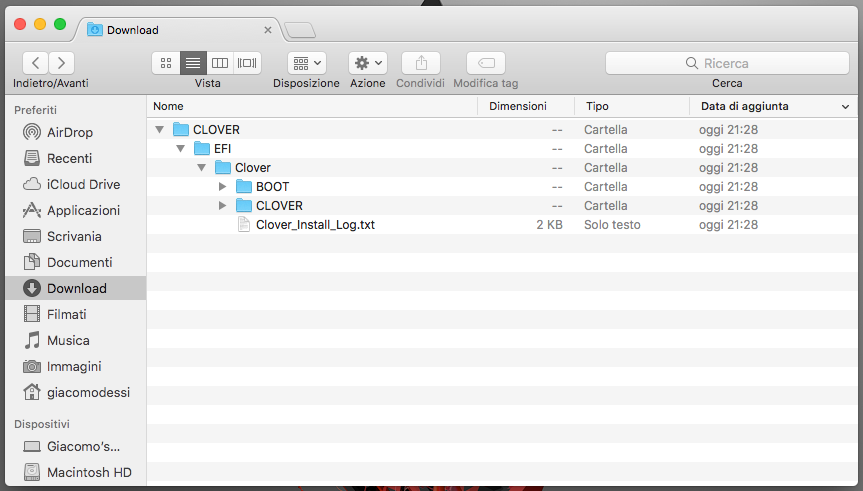
Task: Select the nested CLOVER folder icon
Action: (x=244, y=205)
